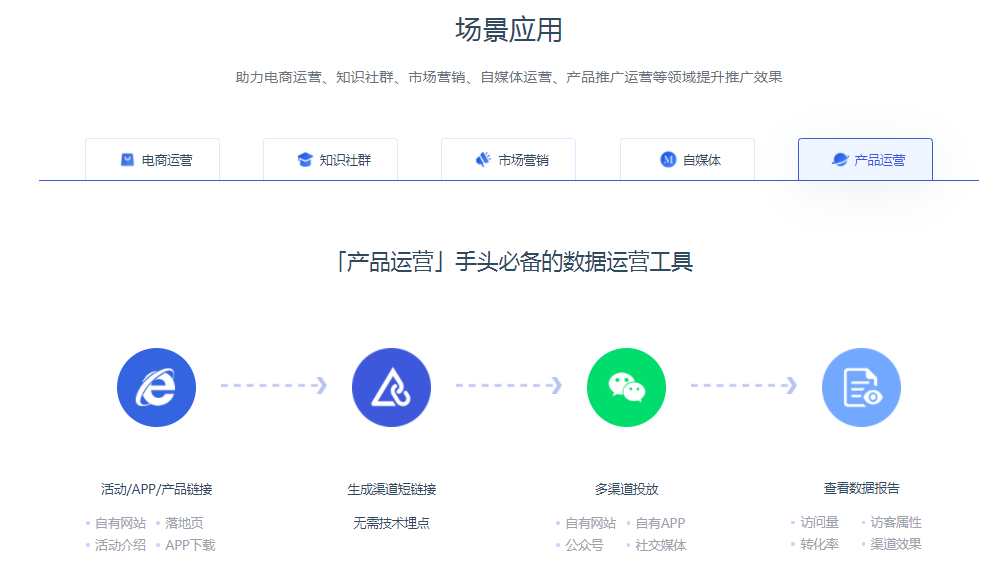The width and height of the screenshot is (1002, 588).
Task: Click the 访问量 item
Action: 819,523
